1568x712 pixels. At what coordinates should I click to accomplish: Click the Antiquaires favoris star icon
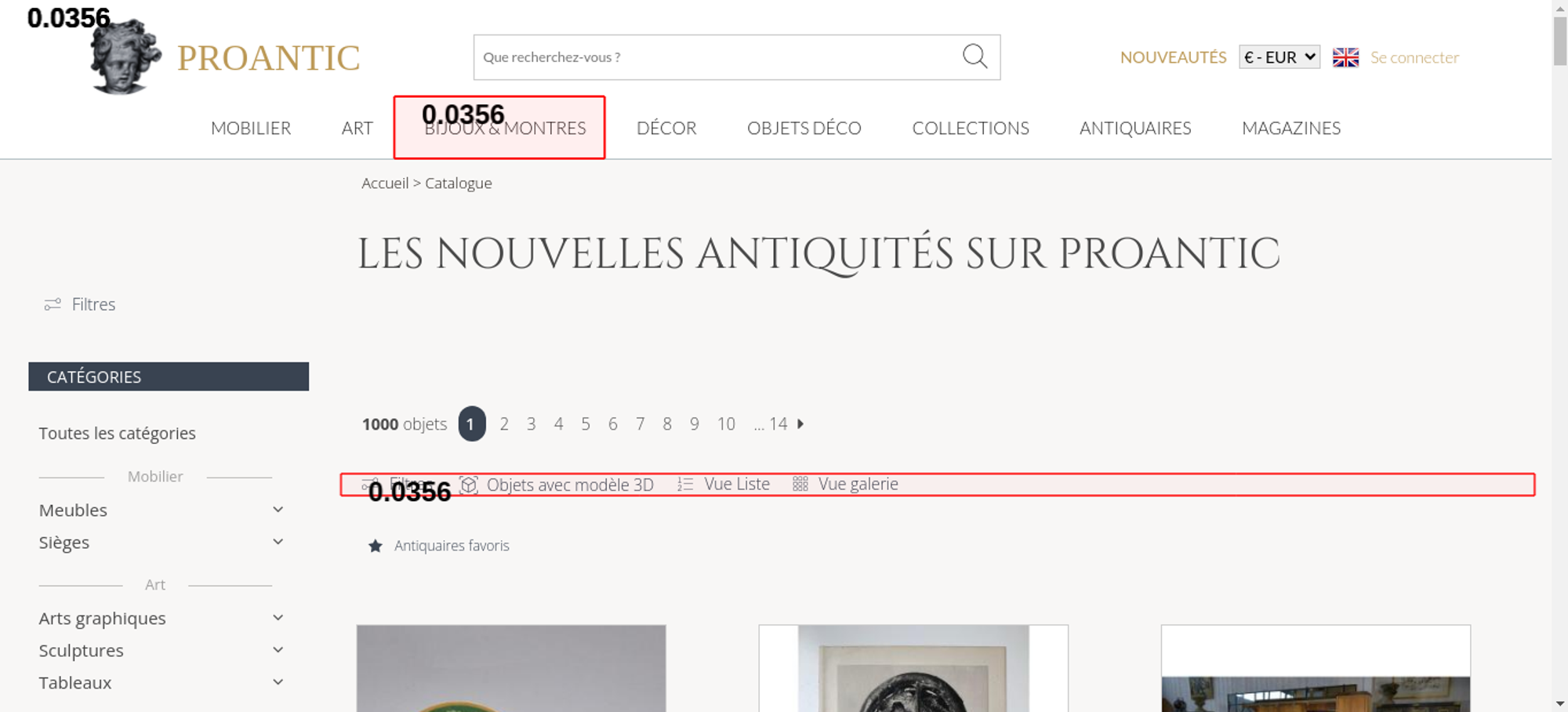(x=376, y=546)
